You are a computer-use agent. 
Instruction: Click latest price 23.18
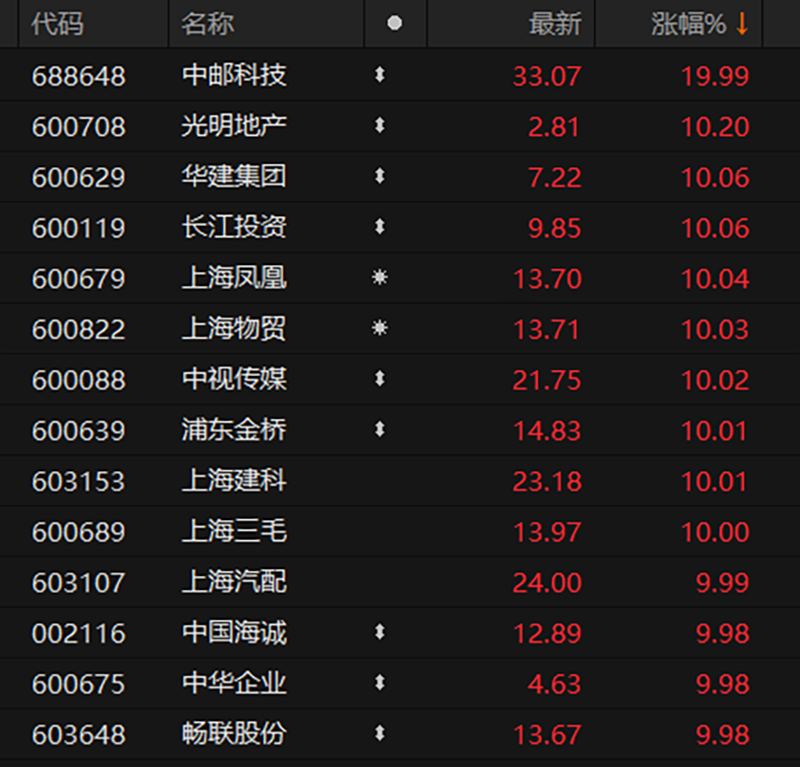click(x=547, y=481)
